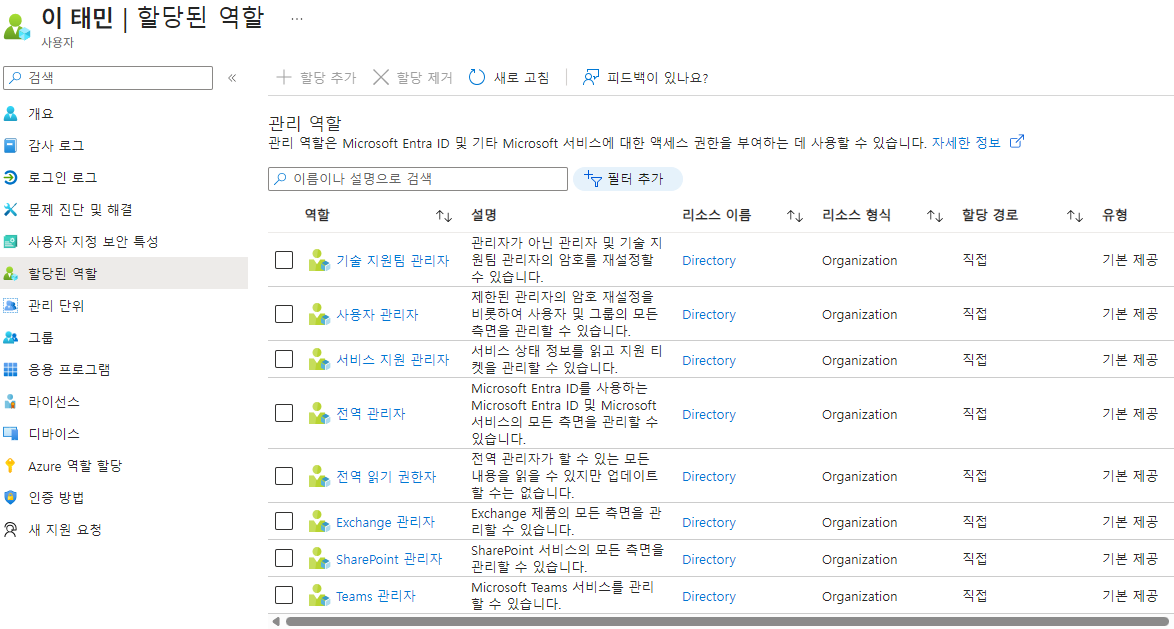
Task: Click the Azure 역할 할당 key icon
Action: pyautogui.click(x=10, y=466)
